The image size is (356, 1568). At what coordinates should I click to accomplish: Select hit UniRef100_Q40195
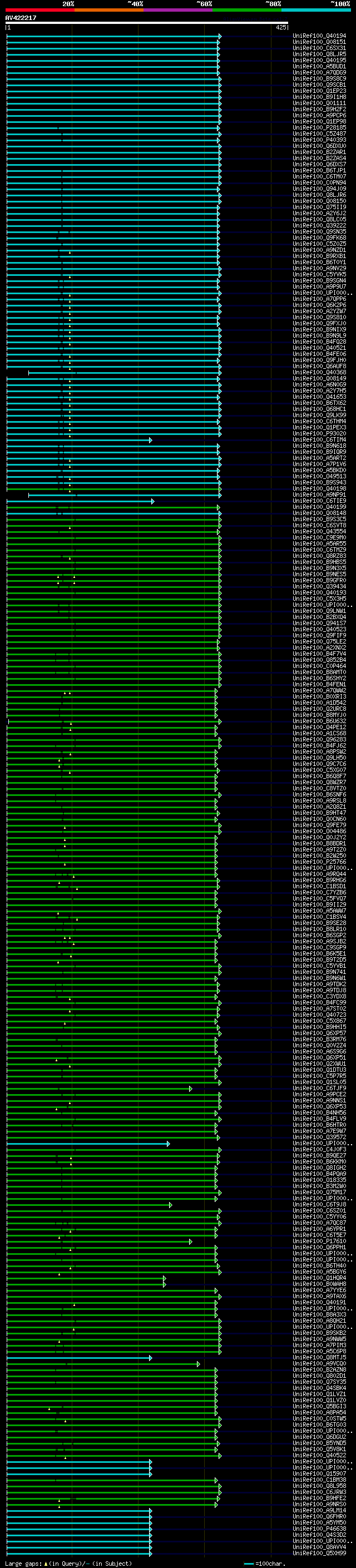[x=319, y=60]
